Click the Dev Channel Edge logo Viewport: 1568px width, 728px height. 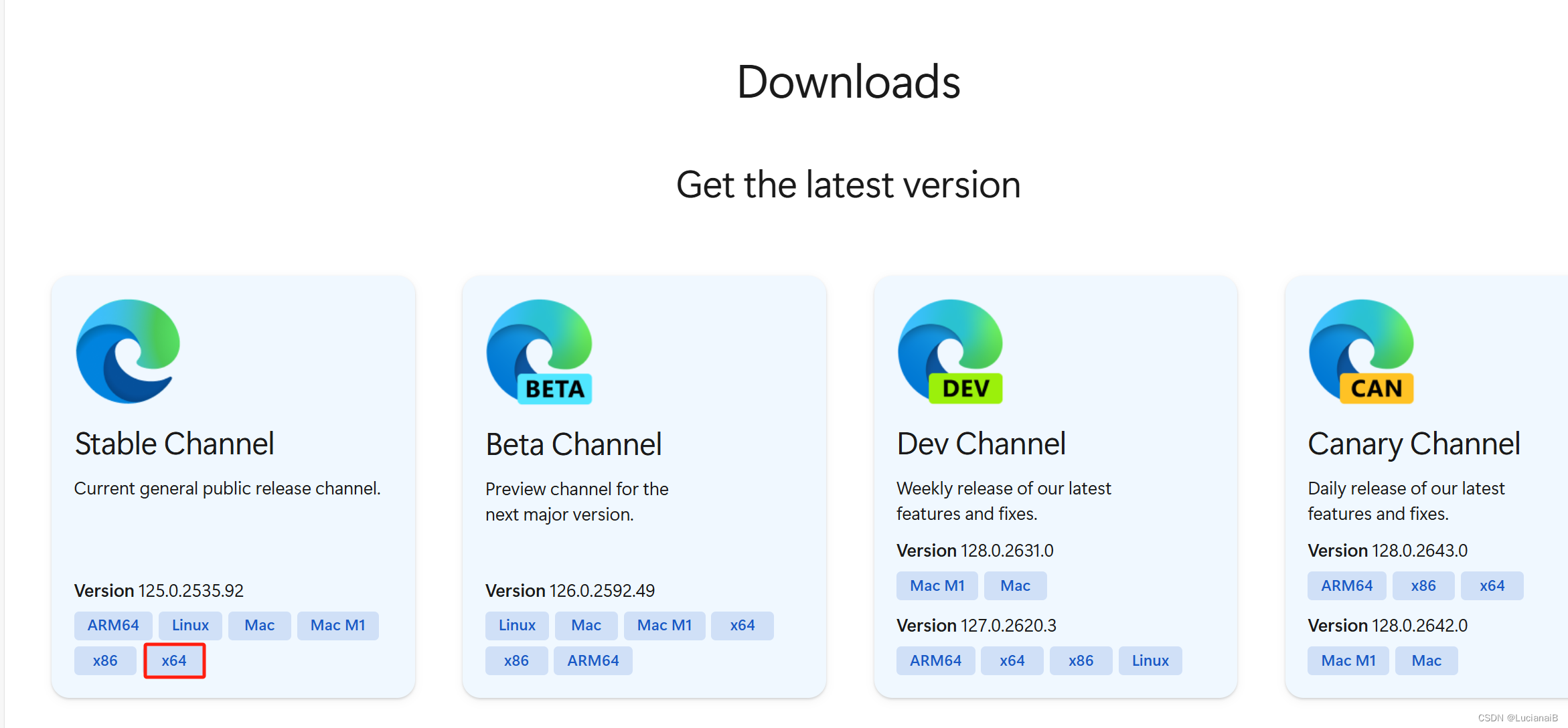(950, 351)
